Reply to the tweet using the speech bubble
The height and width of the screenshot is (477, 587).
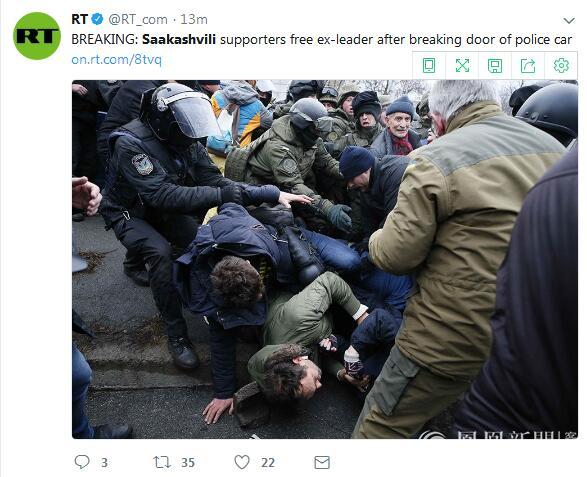[x=82, y=462]
